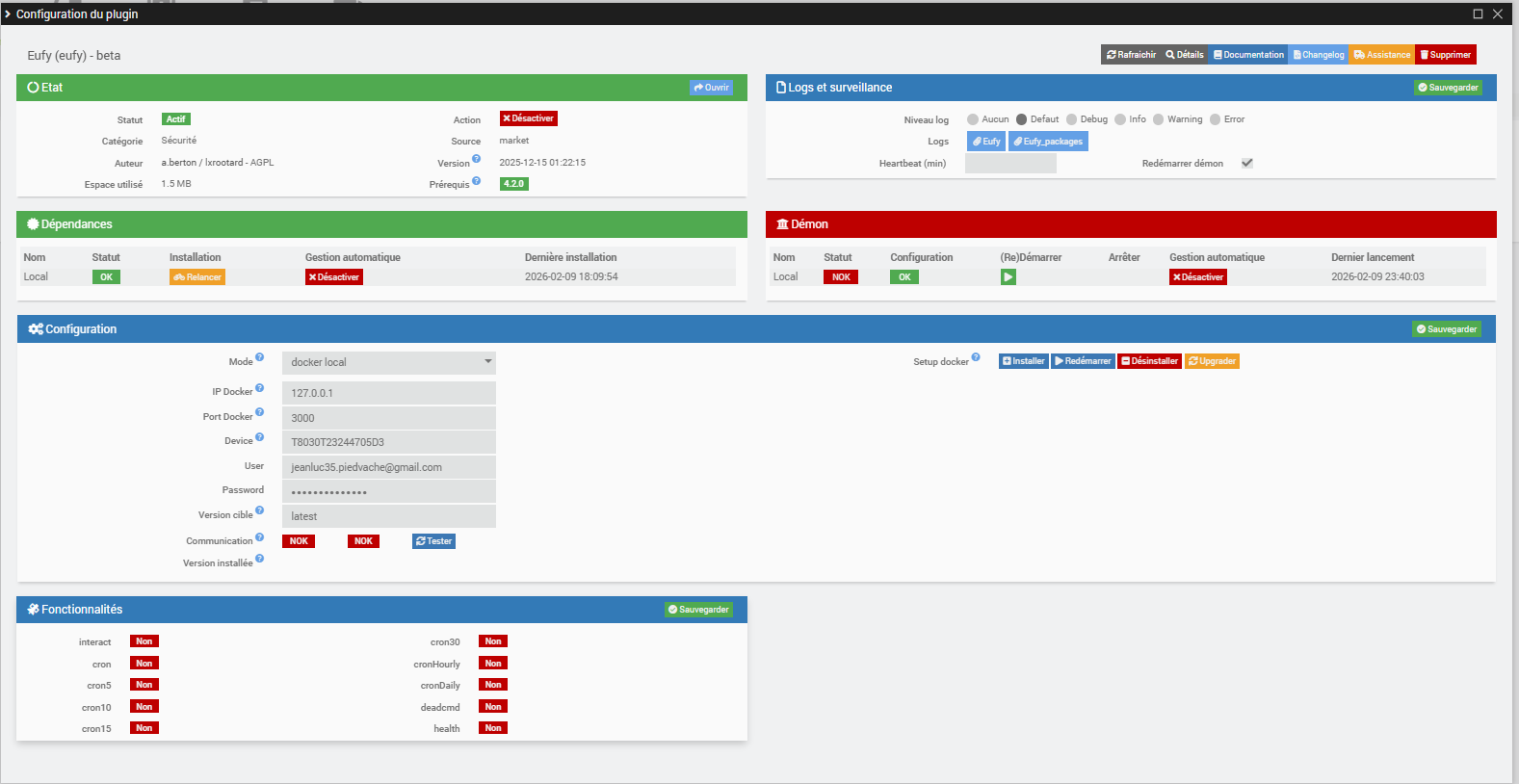1519x784 pixels.
Task: Click Installer for docker setup
Action: coord(1024,361)
